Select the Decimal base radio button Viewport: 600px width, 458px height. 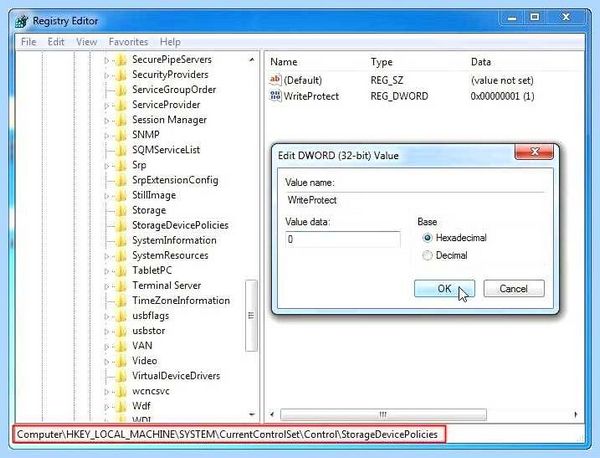click(x=427, y=255)
